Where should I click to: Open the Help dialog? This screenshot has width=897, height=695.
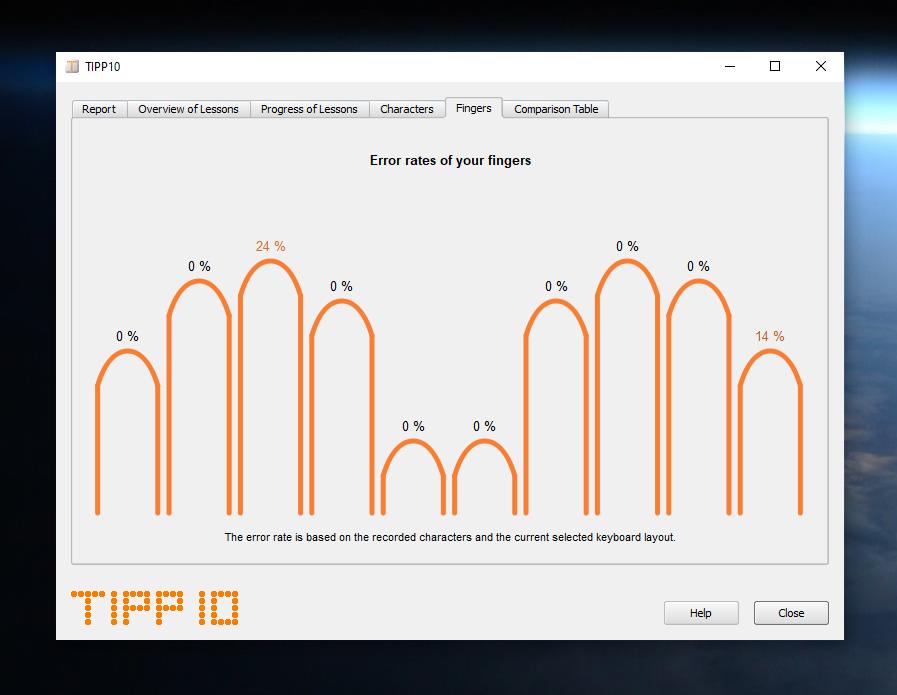click(700, 612)
